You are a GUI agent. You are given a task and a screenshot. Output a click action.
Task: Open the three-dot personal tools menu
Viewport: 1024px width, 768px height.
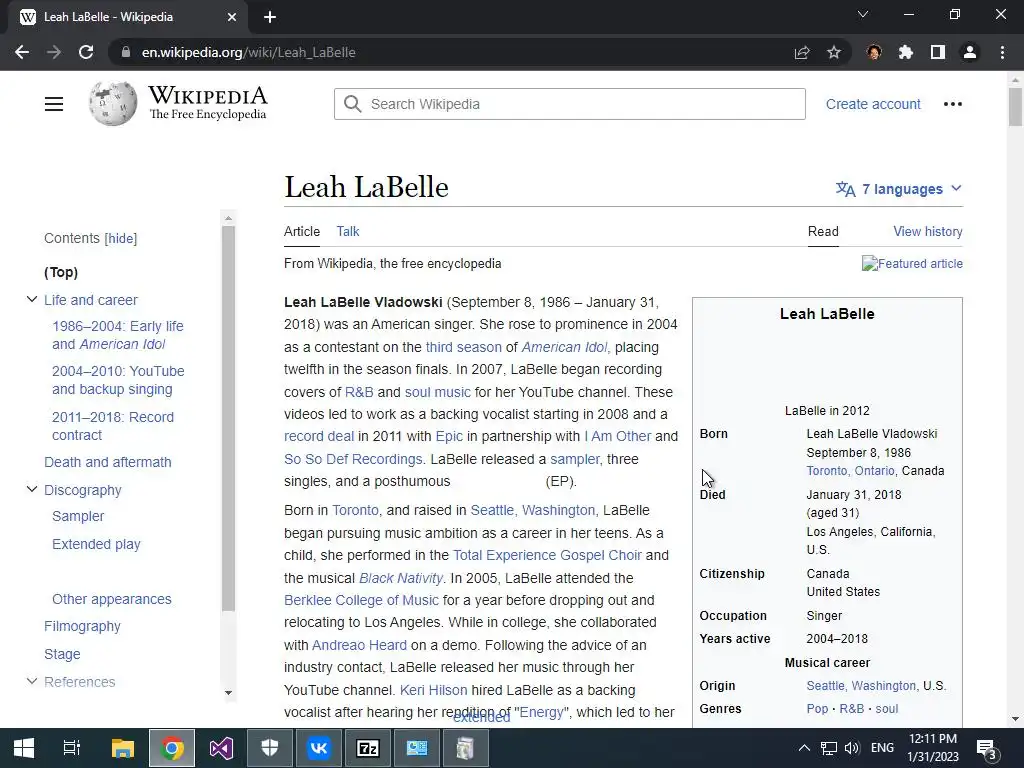pos(953,104)
